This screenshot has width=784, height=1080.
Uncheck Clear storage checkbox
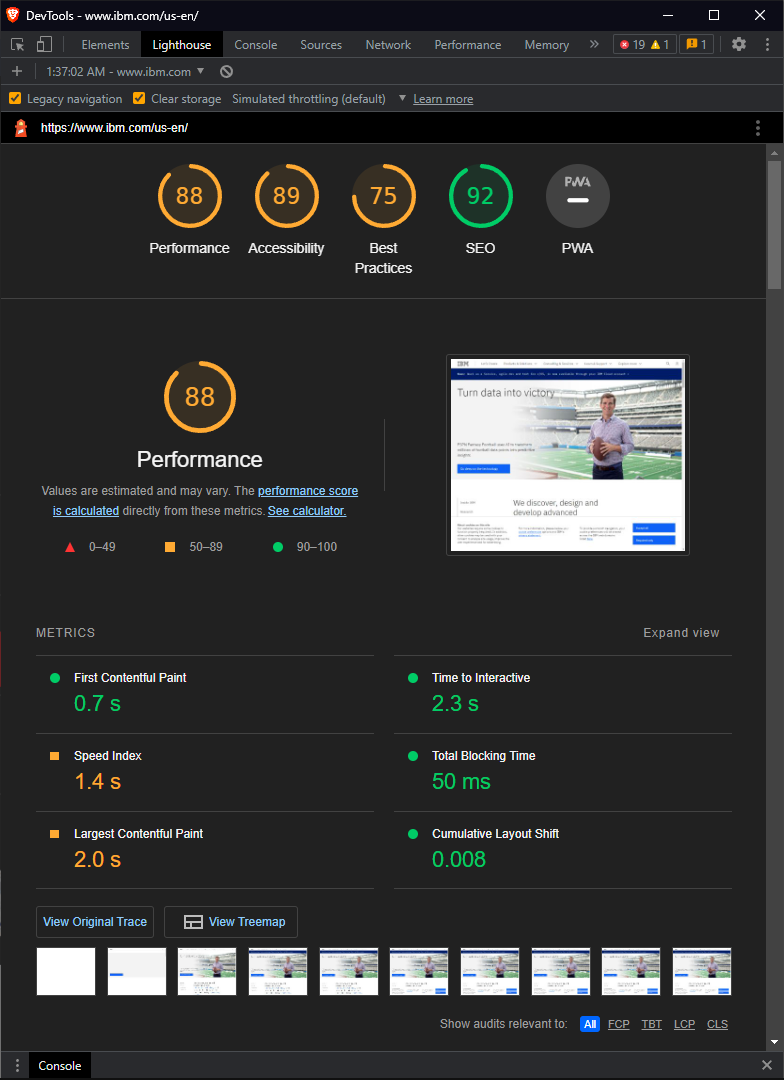click(139, 98)
